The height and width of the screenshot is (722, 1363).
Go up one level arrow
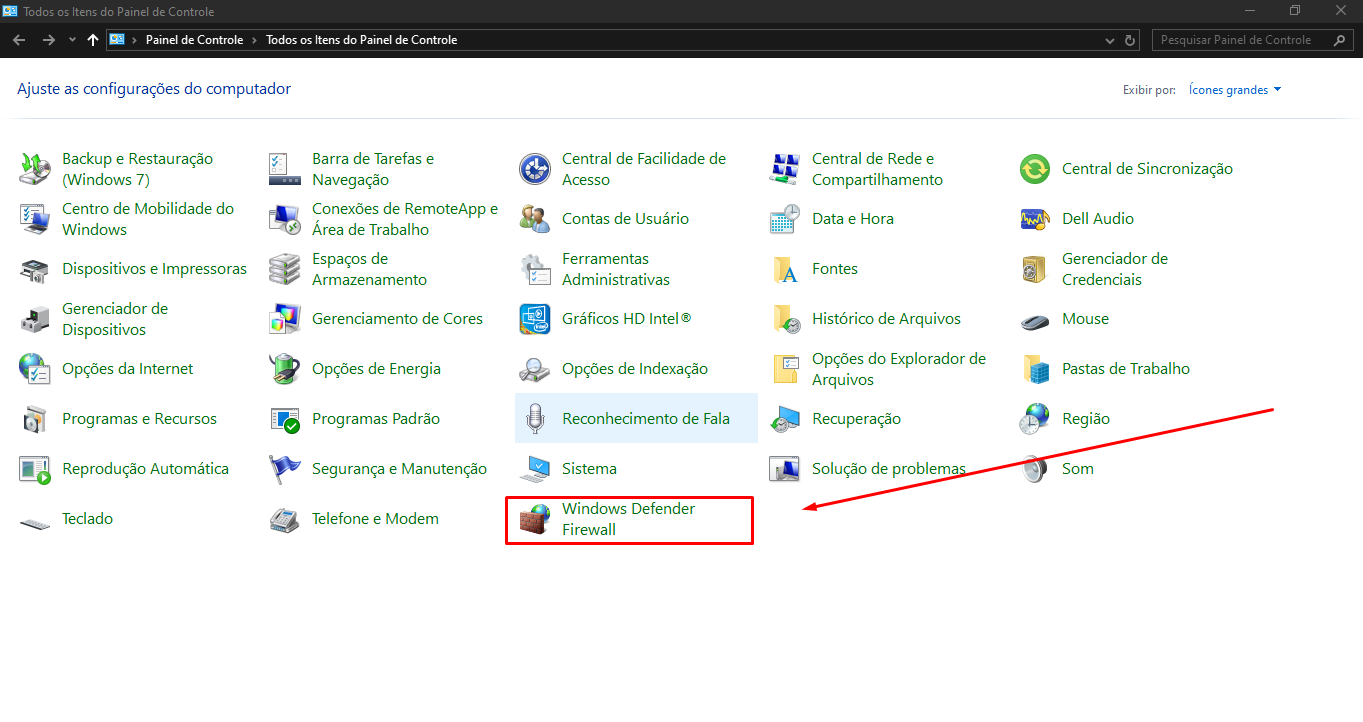pyautogui.click(x=93, y=40)
